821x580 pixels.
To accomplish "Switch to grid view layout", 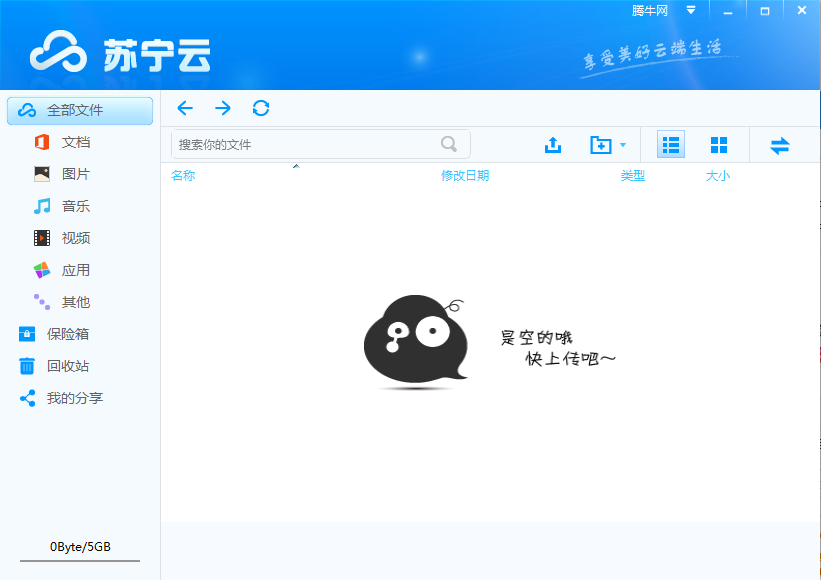I will pyautogui.click(x=719, y=144).
